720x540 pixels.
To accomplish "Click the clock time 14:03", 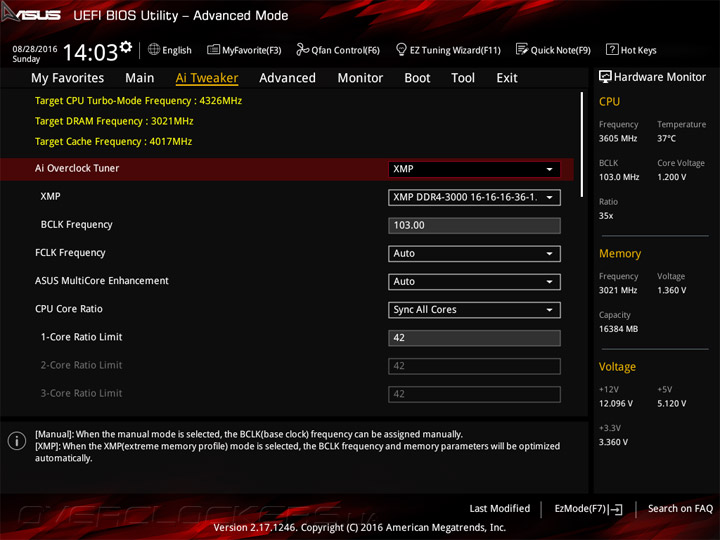I will click(x=90, y=52).
